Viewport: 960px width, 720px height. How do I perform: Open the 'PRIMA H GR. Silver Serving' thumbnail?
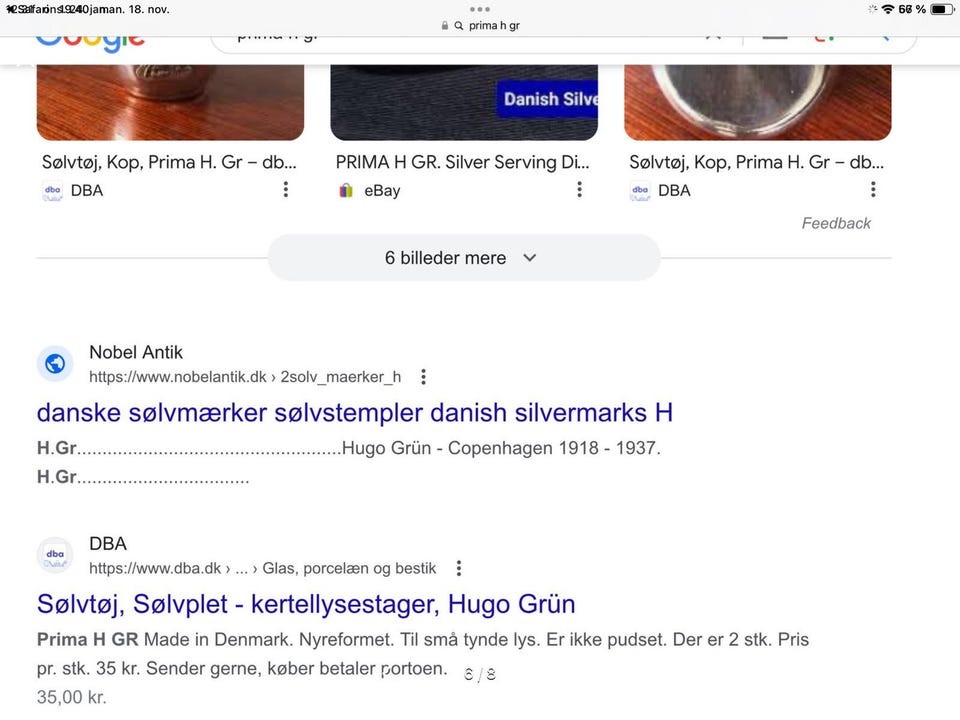click(x=464, y=101)
